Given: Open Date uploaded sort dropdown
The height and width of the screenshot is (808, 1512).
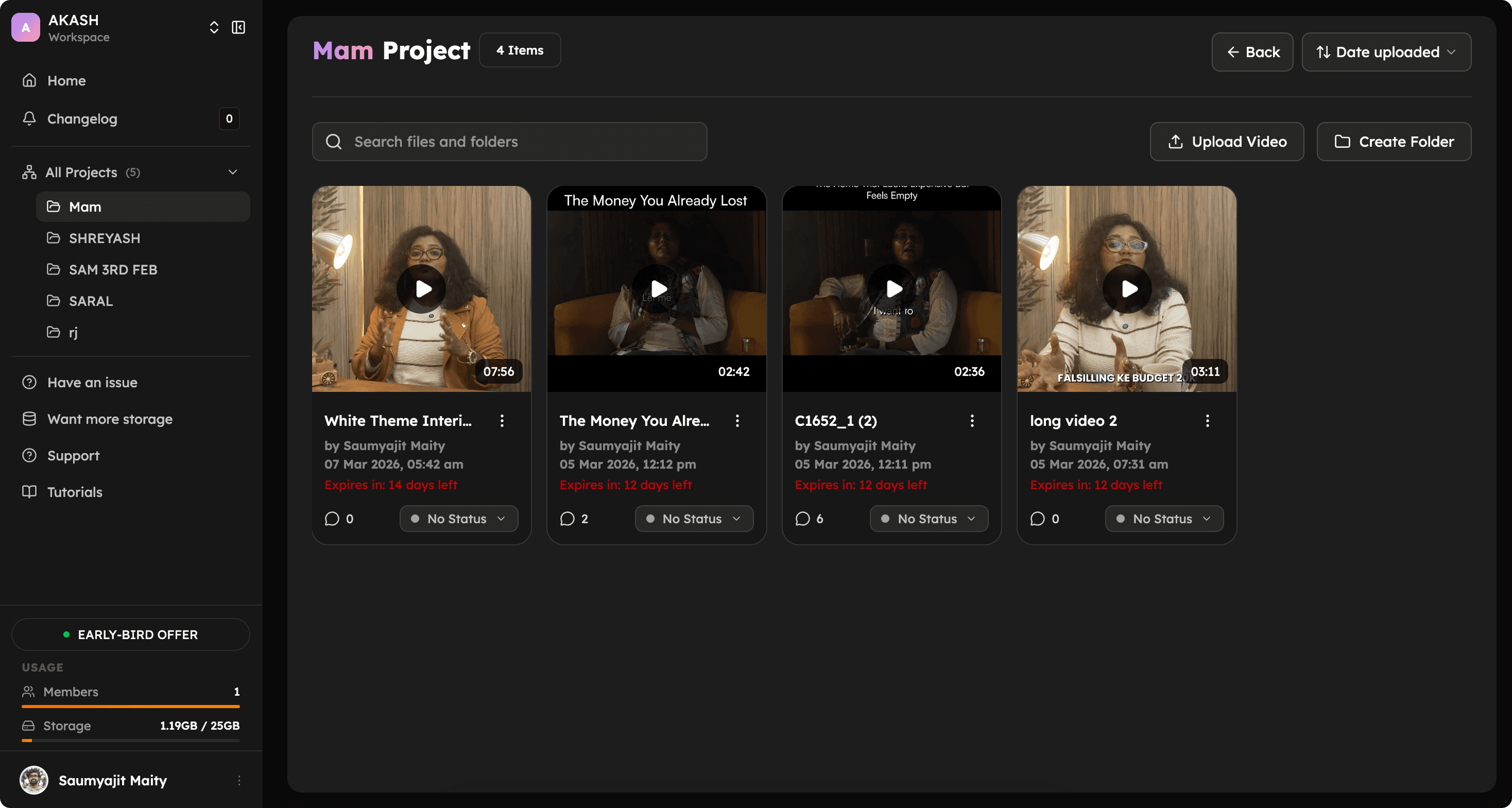Looking at the screenshot, I should click(x=1386, y=52).
